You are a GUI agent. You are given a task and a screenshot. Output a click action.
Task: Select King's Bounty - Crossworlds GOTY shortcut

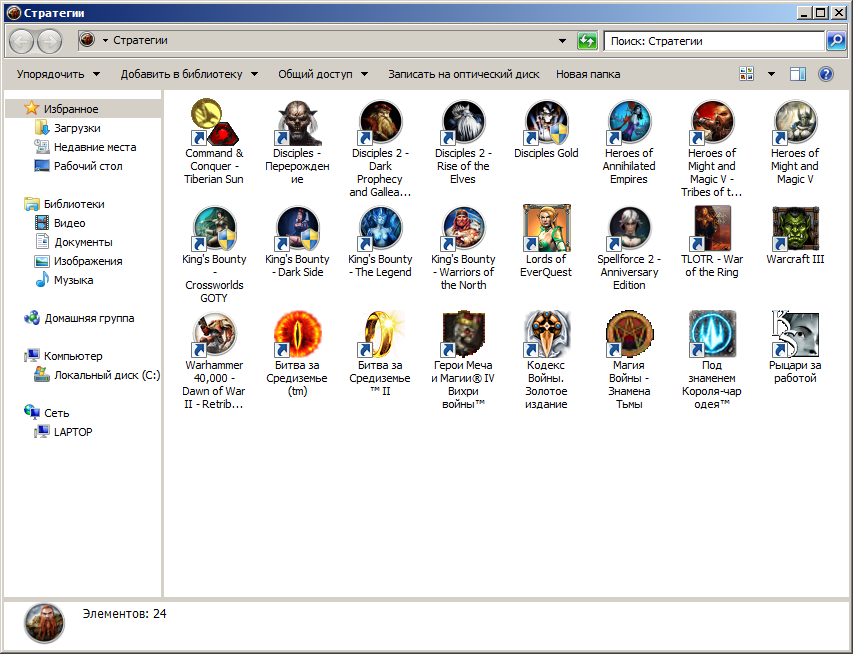click(214, 229)
